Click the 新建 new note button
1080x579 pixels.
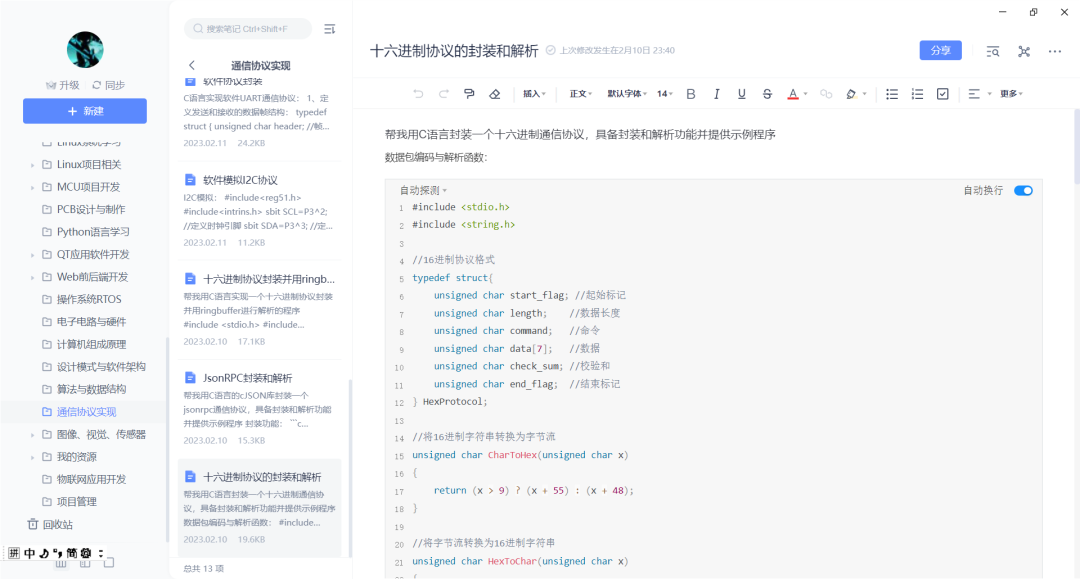(85, 111)
